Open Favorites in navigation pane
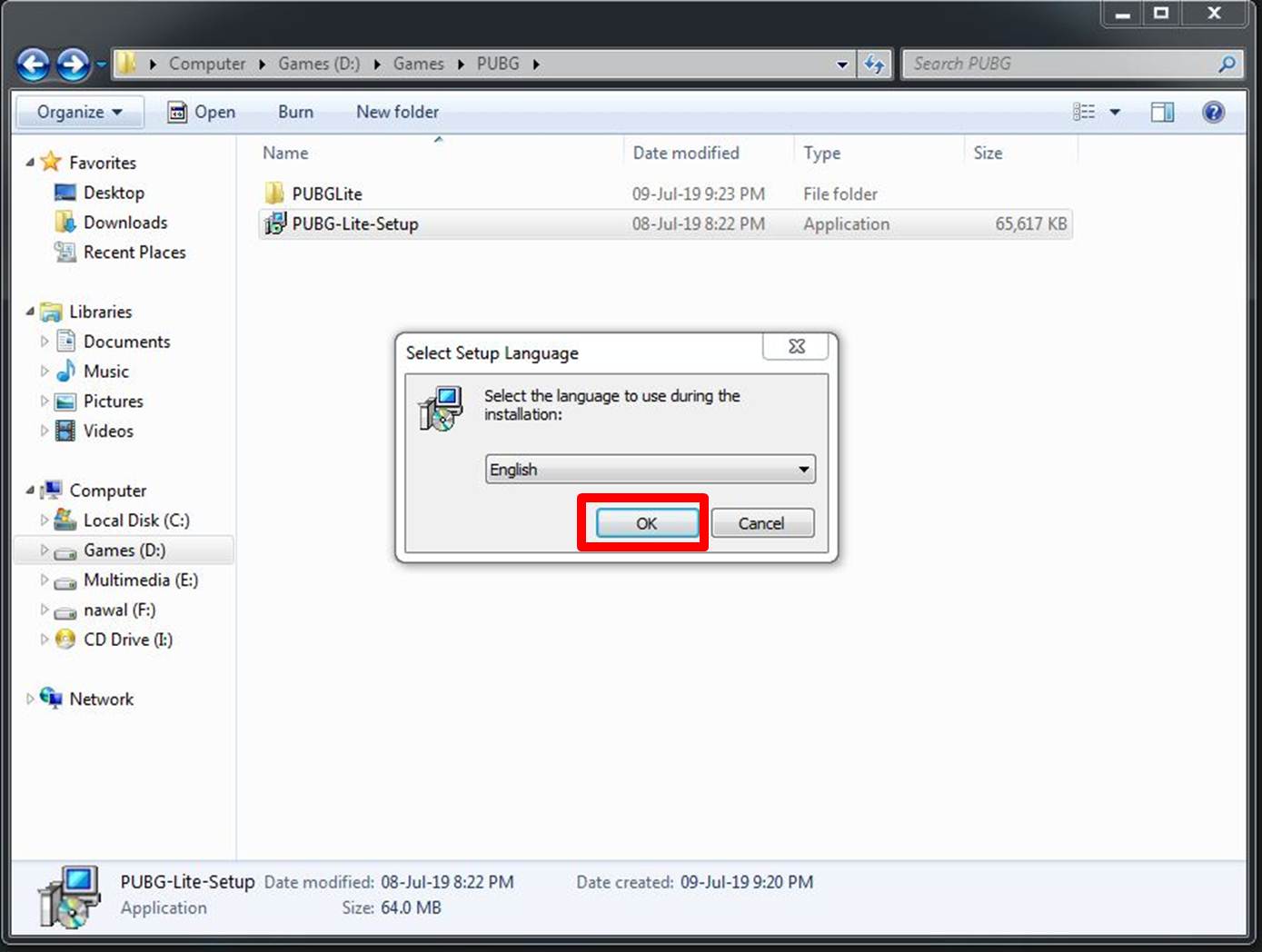 (102, 163)
